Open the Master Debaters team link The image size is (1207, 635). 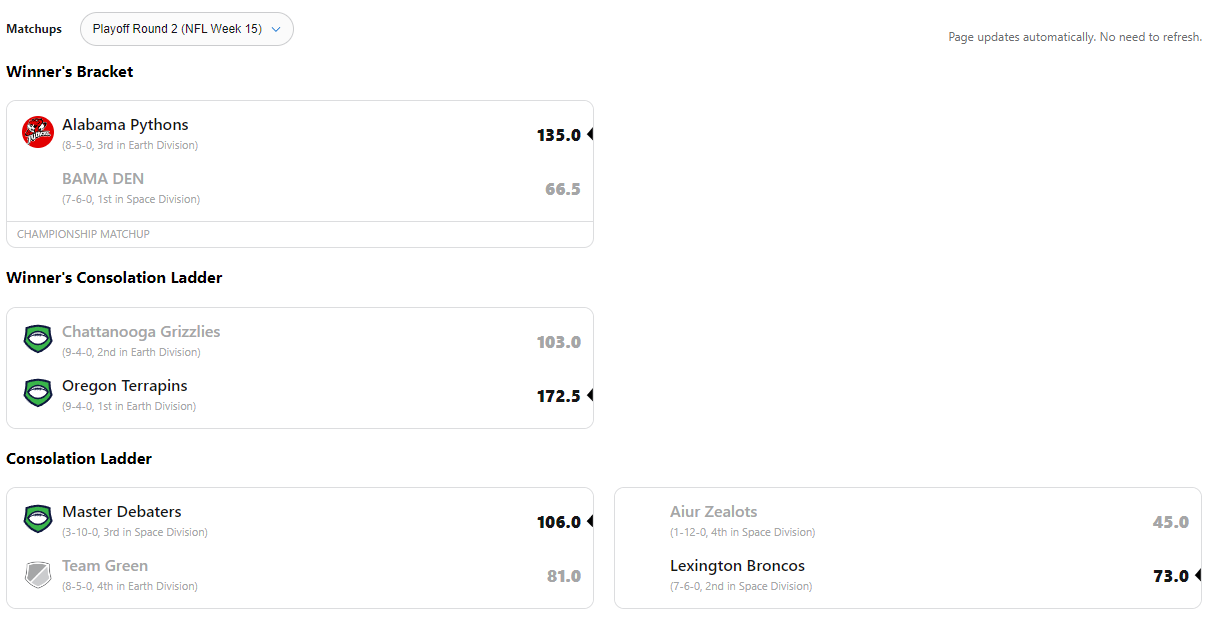click(122, 512)
